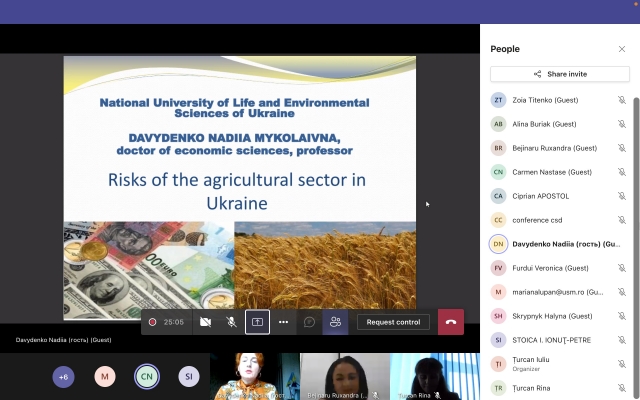Click CC avatar of conference csd
This screenshot has width=640, height=400.
pyautogui.click(x=498, y=220)
